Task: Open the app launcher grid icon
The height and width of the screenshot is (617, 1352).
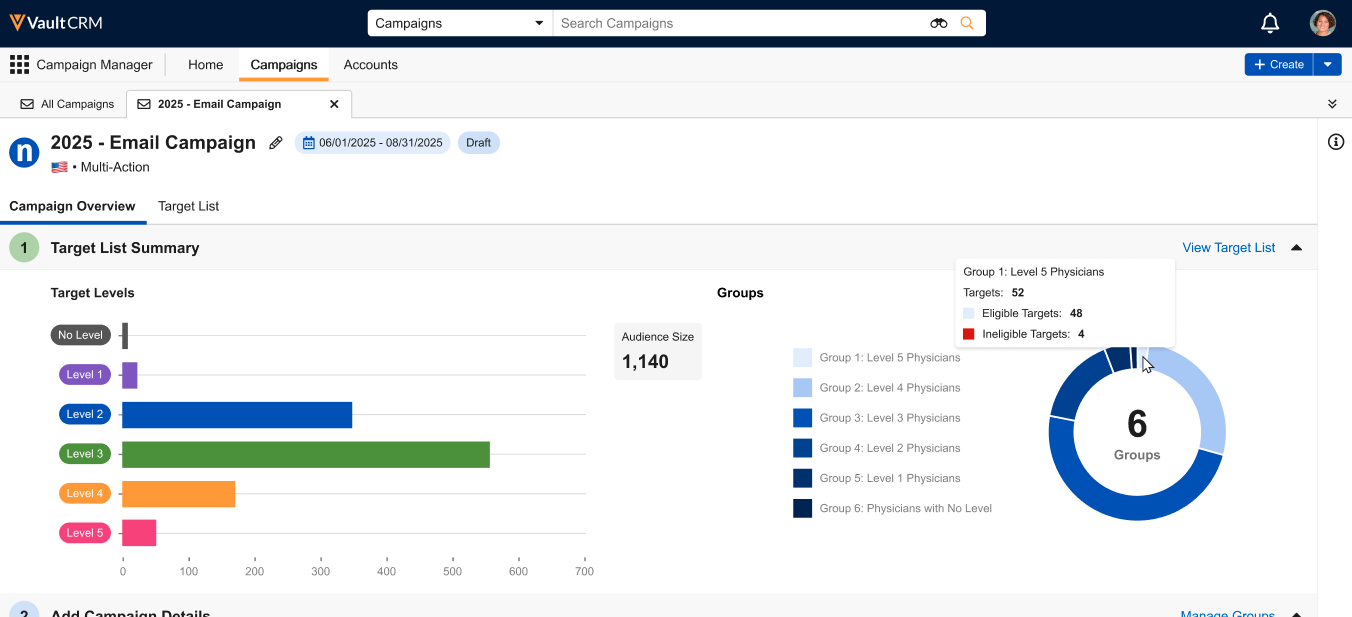Action: tap(19, 65)
